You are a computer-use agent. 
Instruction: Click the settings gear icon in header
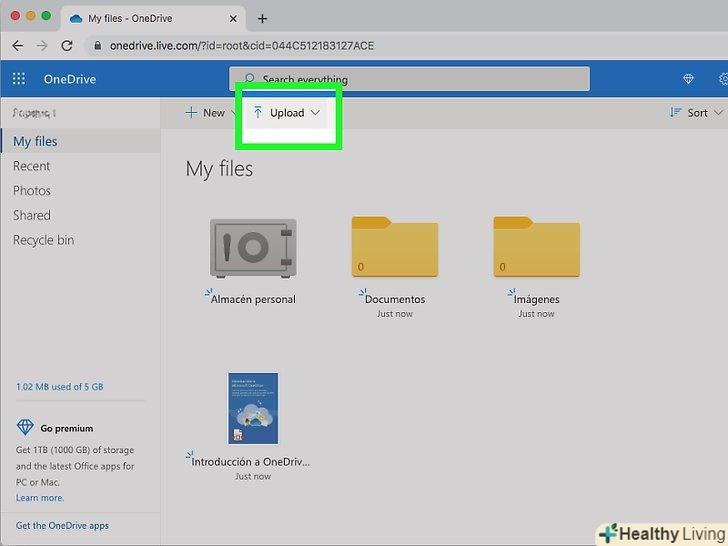click(722, 79)
